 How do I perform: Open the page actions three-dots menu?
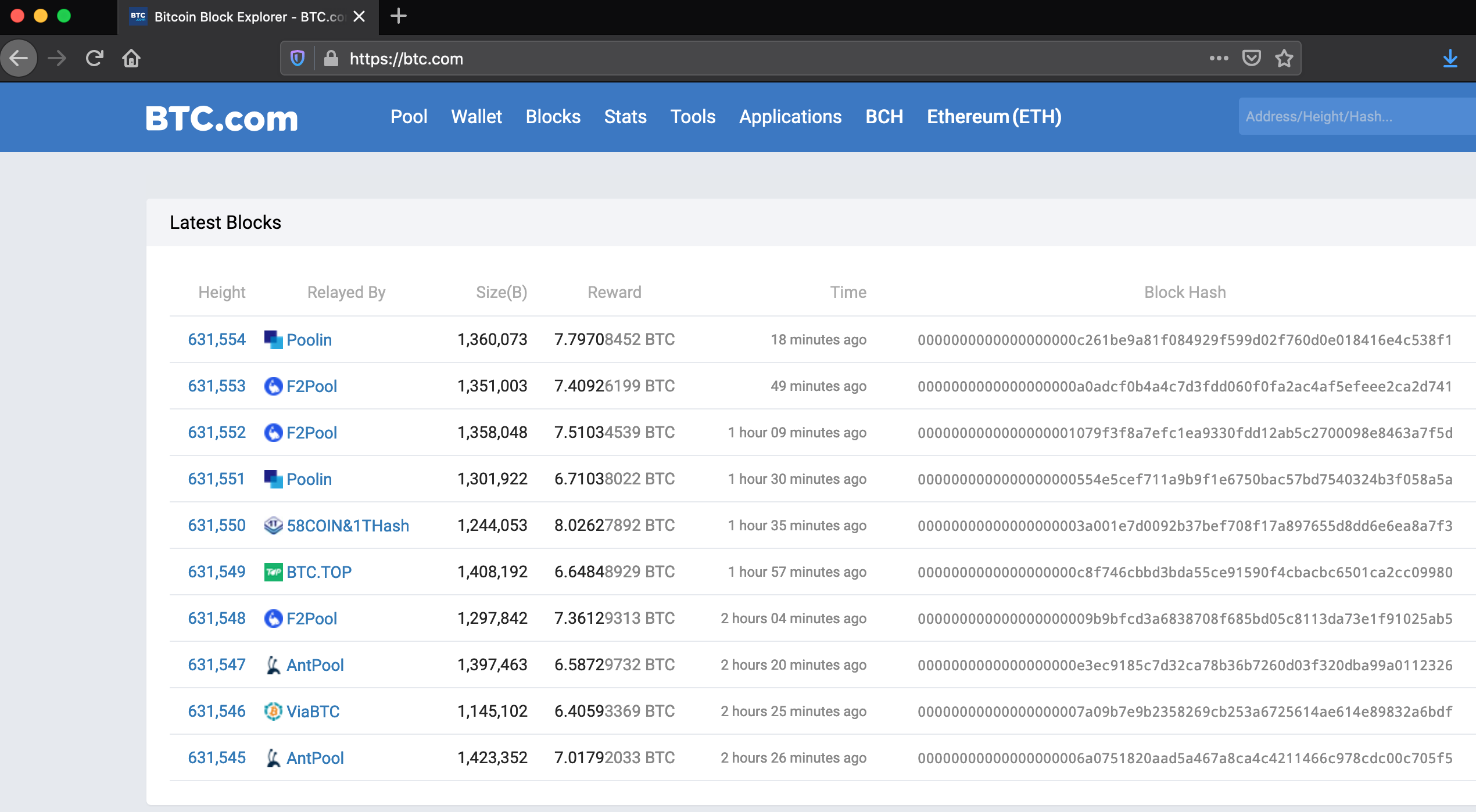coord(1219,58)
